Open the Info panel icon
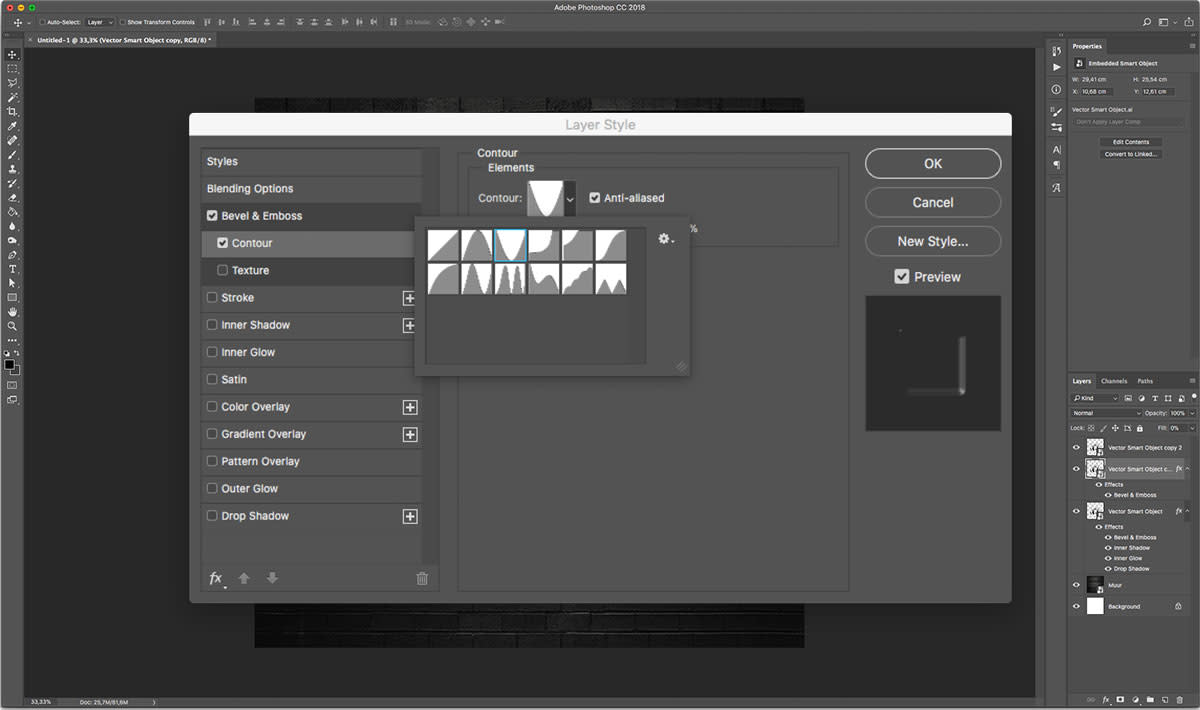The image size is (1200, 710). point(1057,89)
